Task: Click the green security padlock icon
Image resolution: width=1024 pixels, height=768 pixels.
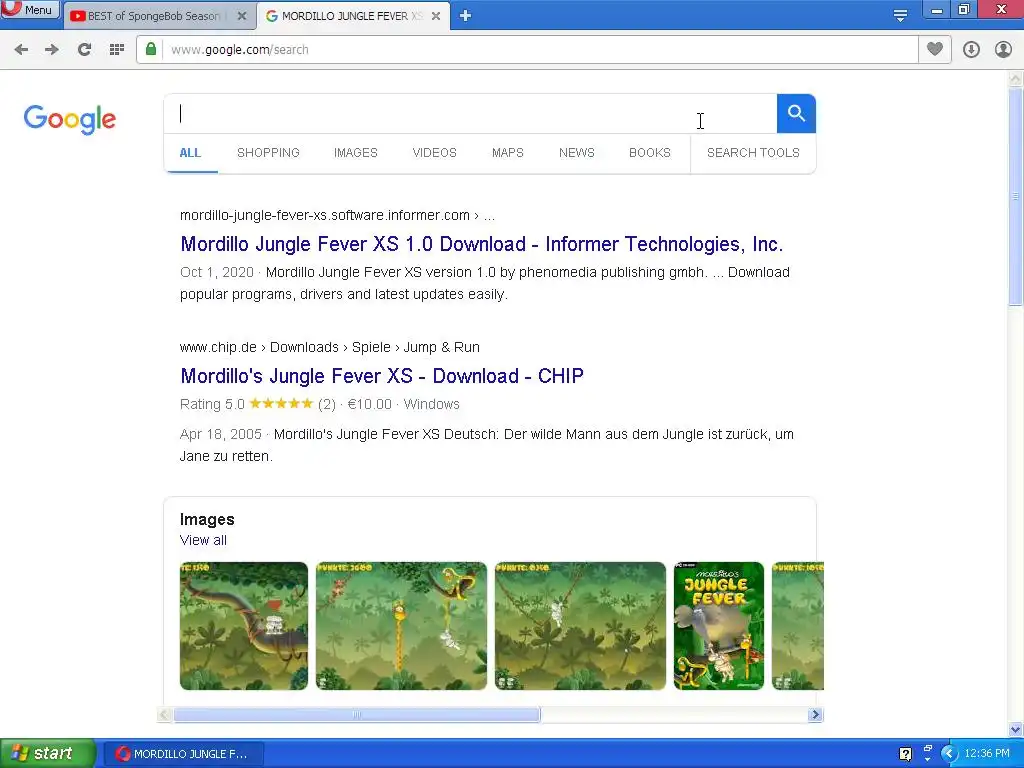Action: [x=151, y=49]
